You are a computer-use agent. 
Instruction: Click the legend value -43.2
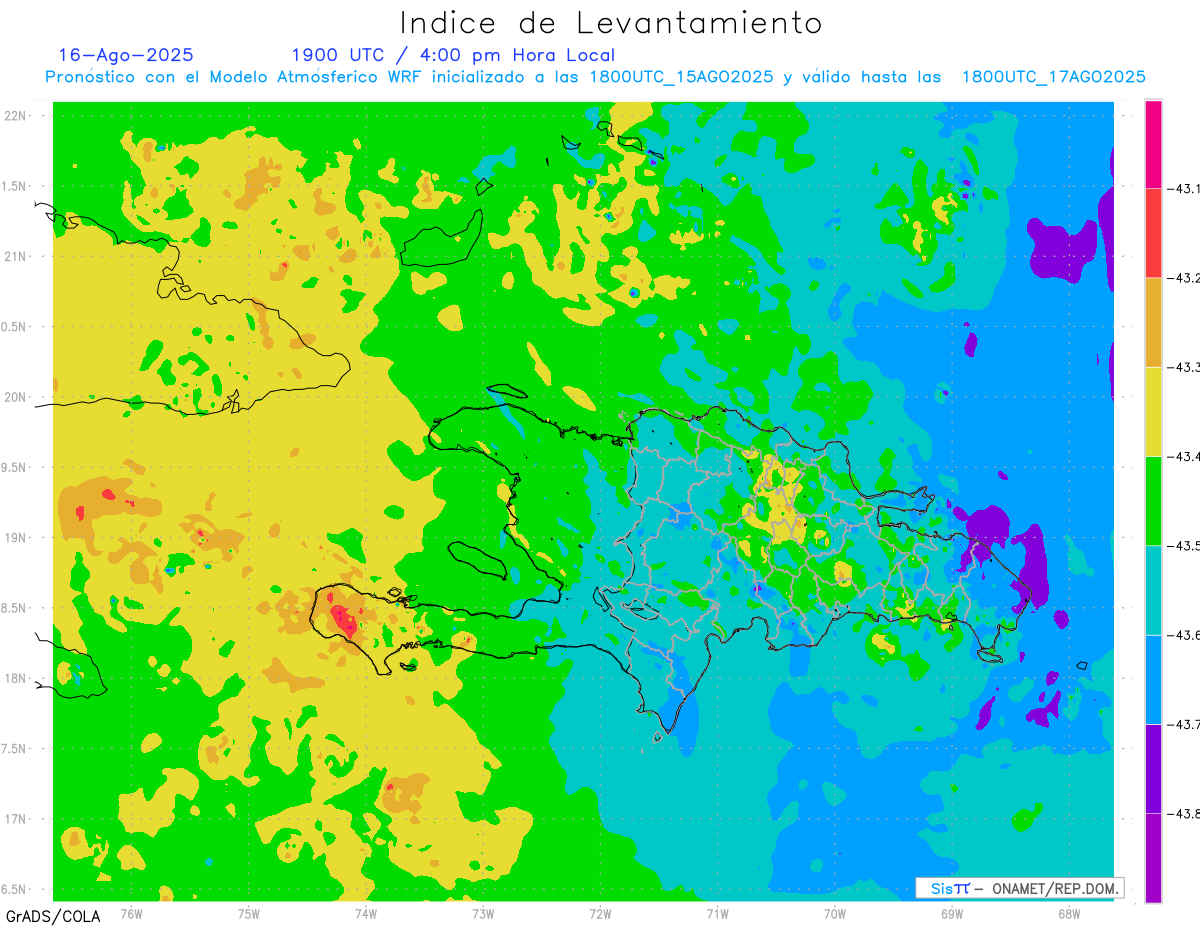click(1184, 278)
